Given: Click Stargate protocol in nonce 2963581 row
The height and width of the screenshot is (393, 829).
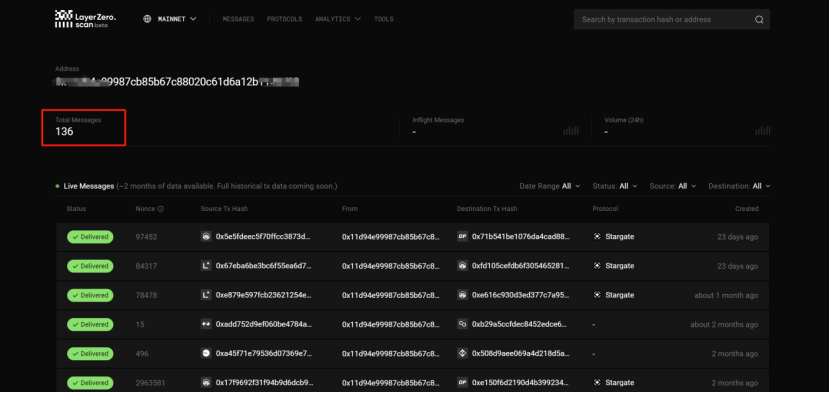Looking at the screenshot, I should (x=614, y=382).
